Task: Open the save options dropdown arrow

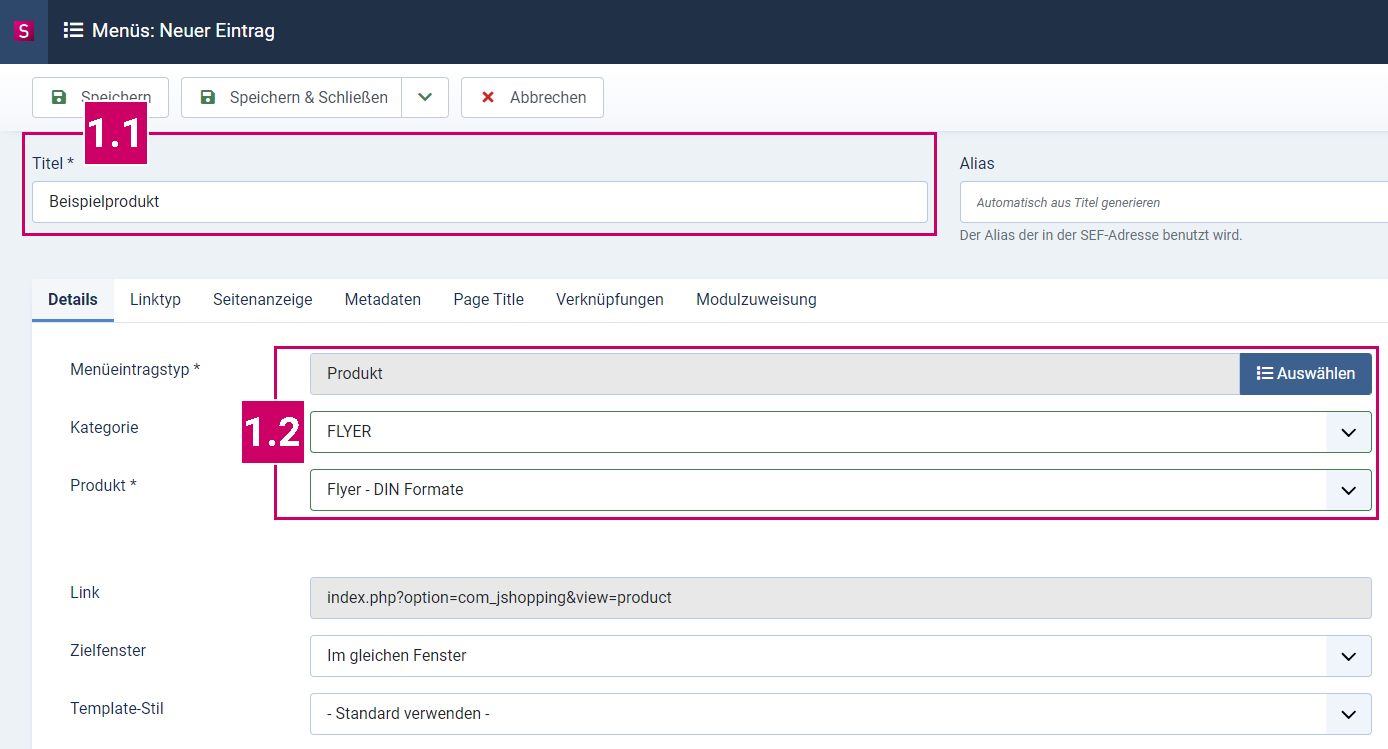Action: click(x=425, y=97)
